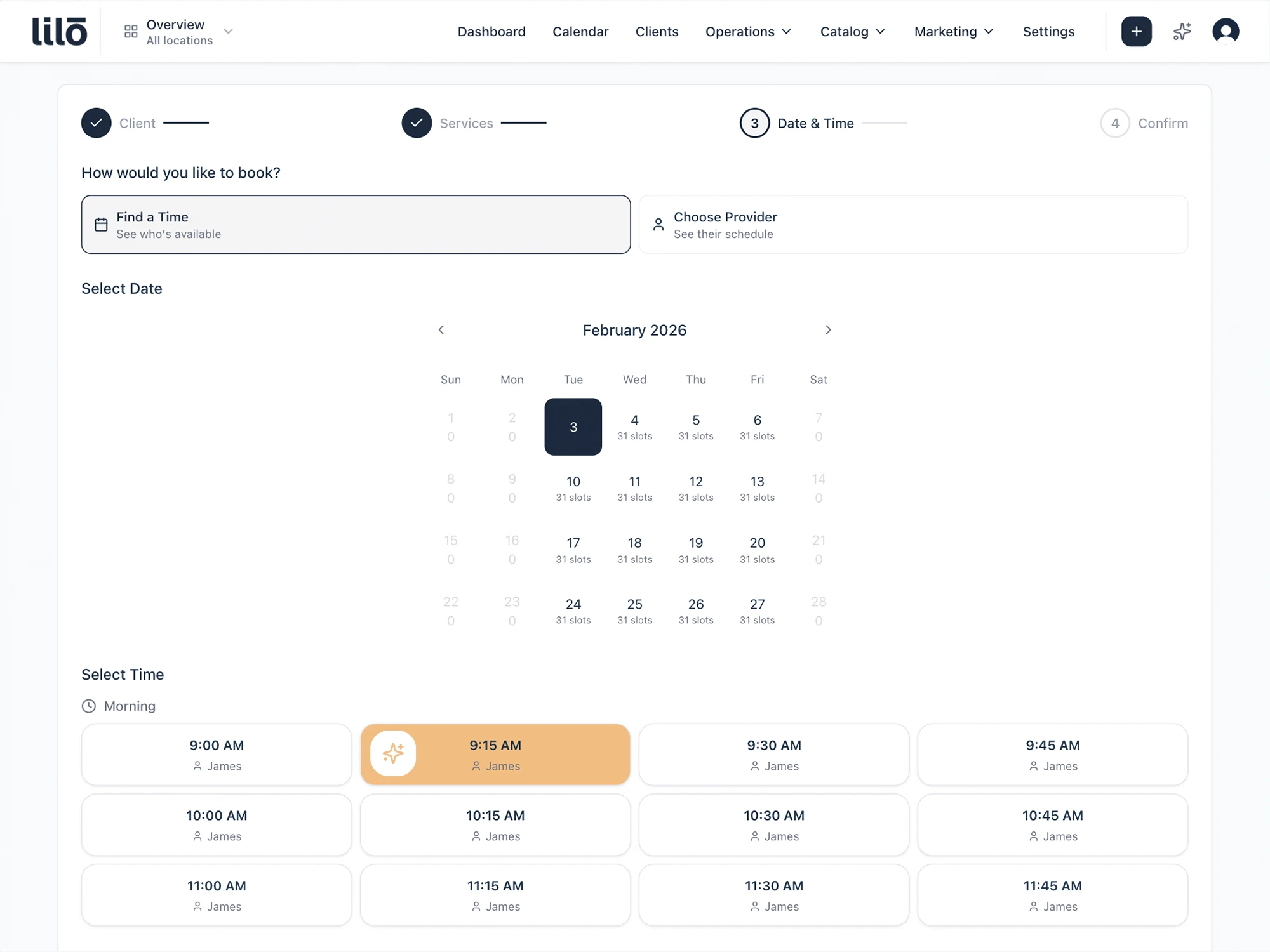Expand the Operations menu
Screen dimensions: 1270x952
coord(748,31)
